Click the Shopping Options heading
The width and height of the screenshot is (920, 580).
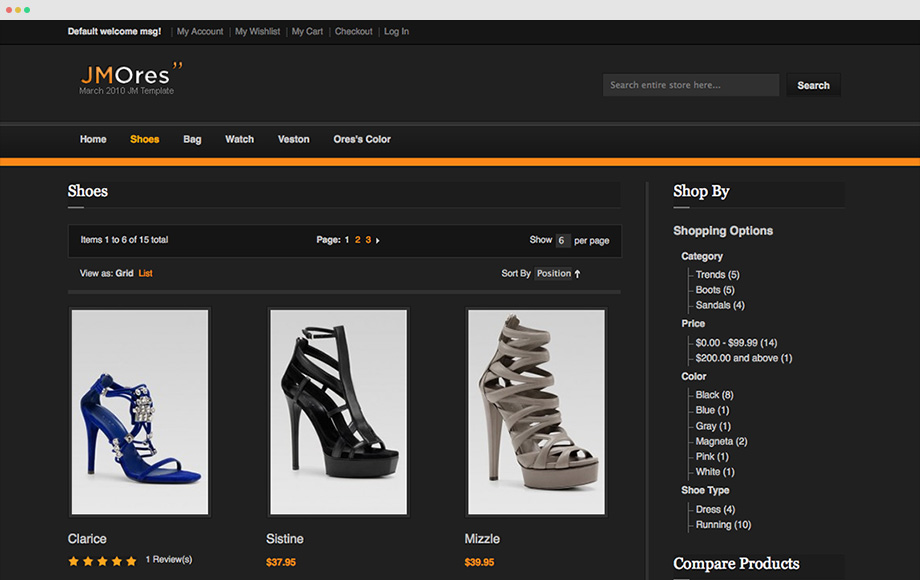[x=723, y=231]
